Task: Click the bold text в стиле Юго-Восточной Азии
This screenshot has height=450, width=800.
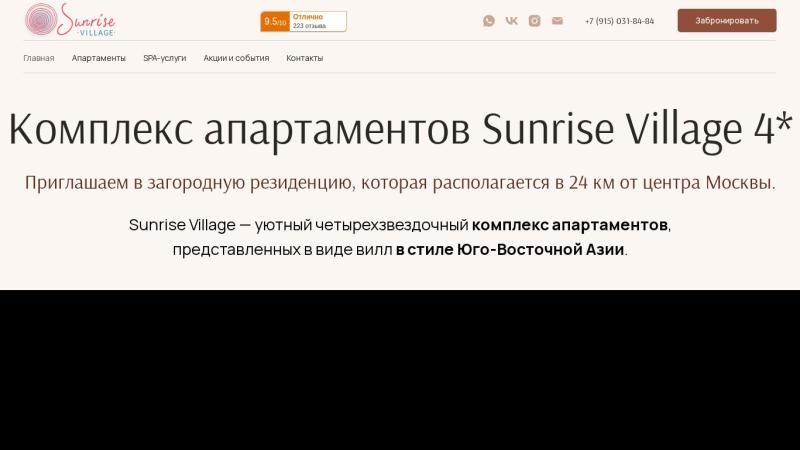Action: click(510, 249)
